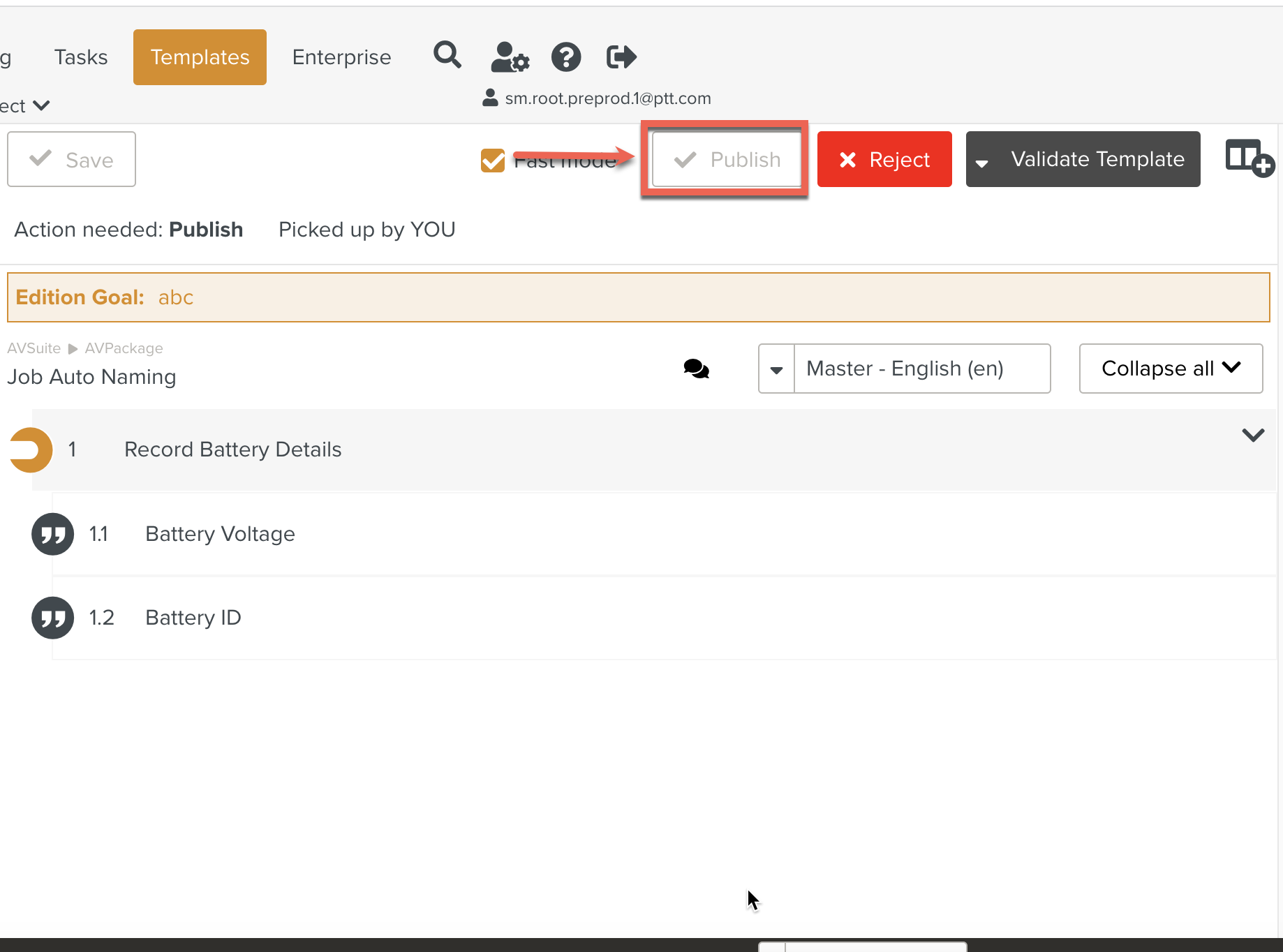The image size is (1283, 952).
Task: Click the add column layout icon
Action: pos(1249,158)
